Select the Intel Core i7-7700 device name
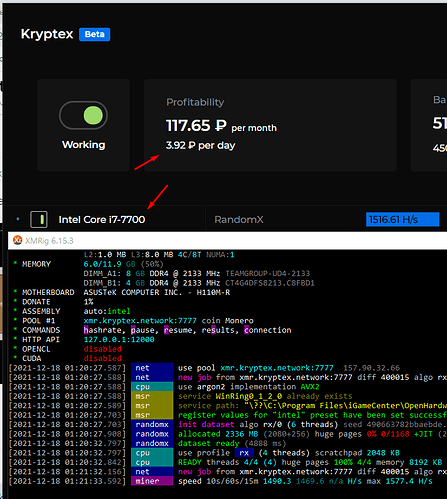Image resolution: width=447 pixels, height=499 pixels. pos(102,219)
